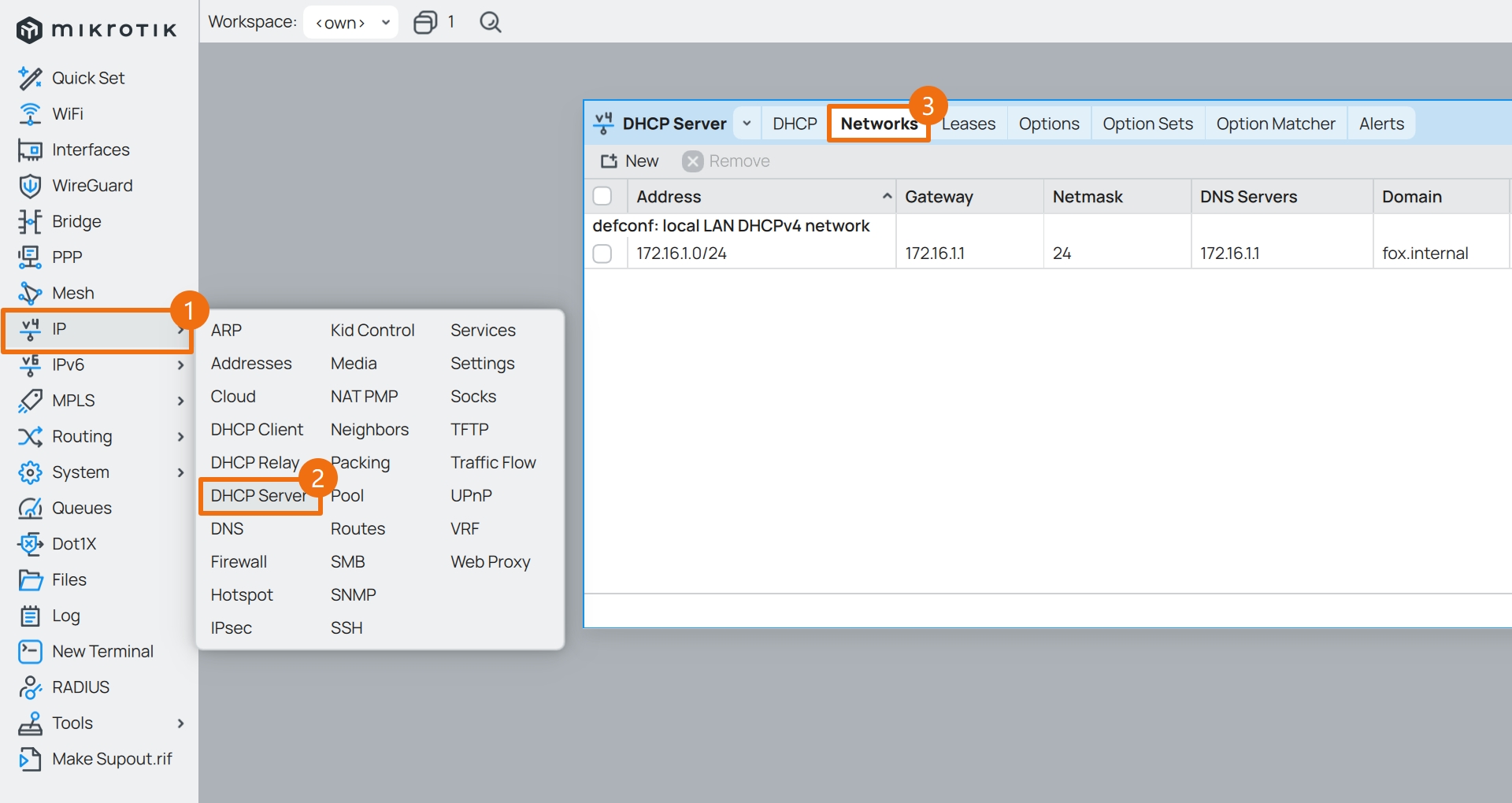Open Services from the IP menu
The image size is (1512, 803).
coord(483,331)
